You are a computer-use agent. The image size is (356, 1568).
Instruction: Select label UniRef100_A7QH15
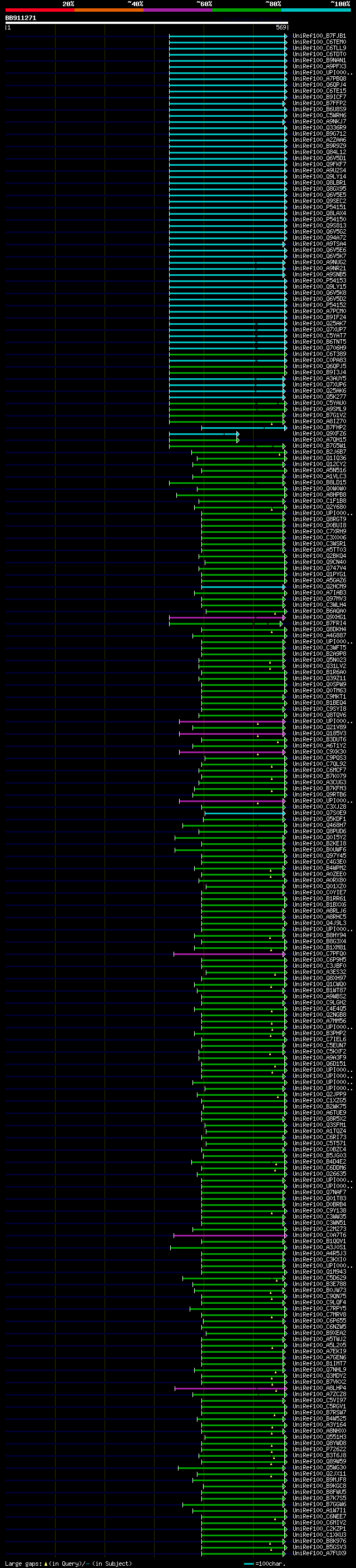[319, 439]
